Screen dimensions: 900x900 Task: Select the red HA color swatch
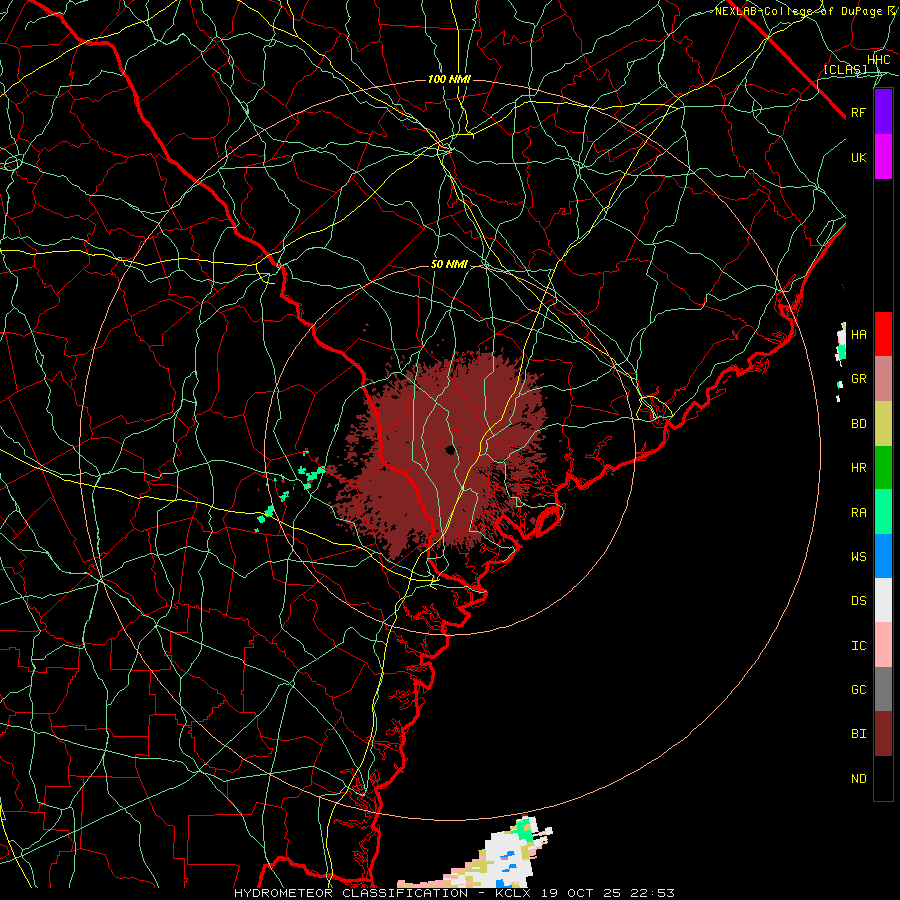[x=883, y=334]
